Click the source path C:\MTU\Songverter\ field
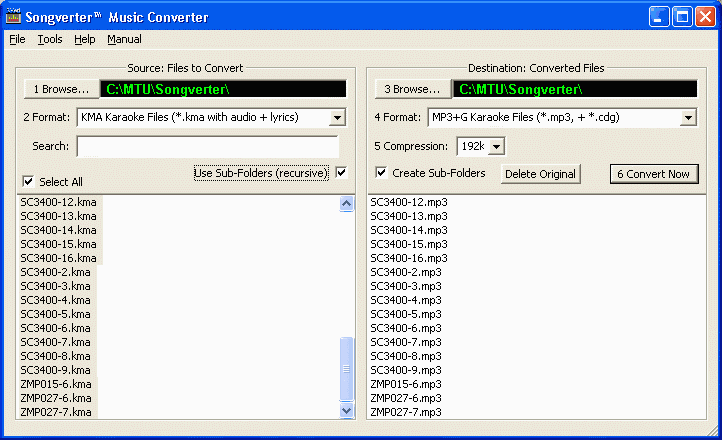 pos(223,89)
